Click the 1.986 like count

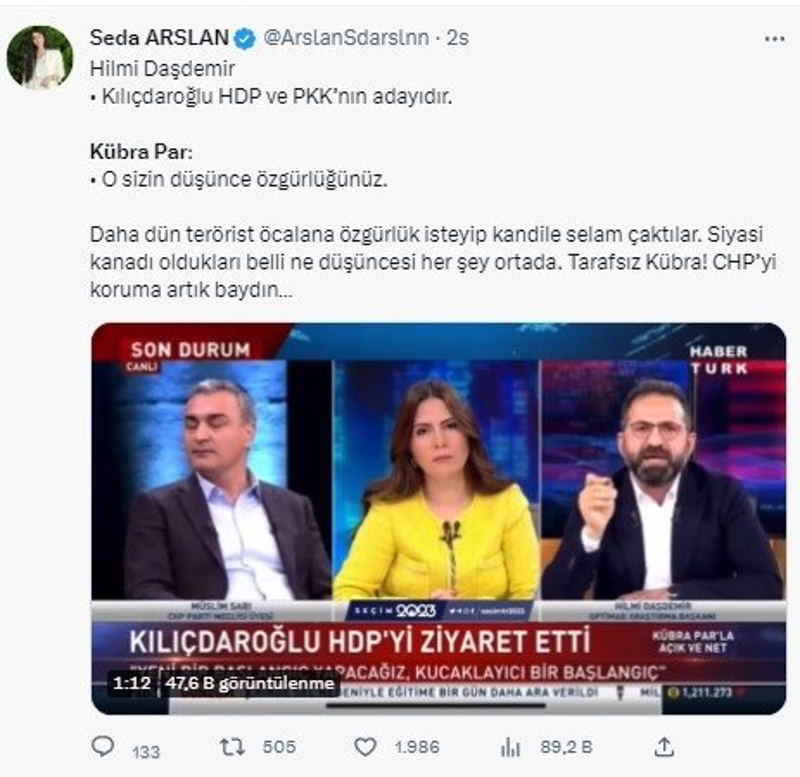click(x=417, y=747)
